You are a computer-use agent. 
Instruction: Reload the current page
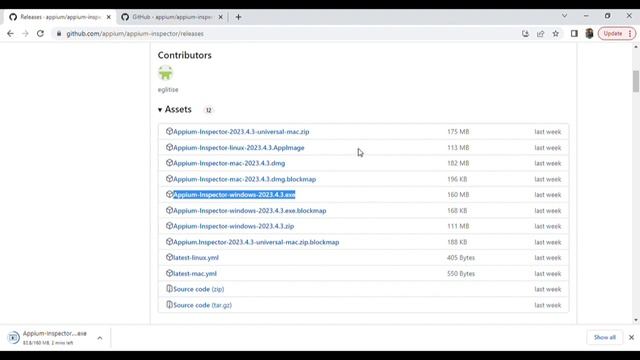pos(40,34)
